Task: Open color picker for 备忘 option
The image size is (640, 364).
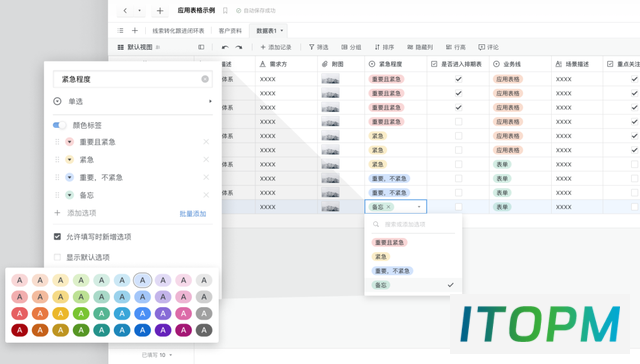Action: [x=69, y=195]
